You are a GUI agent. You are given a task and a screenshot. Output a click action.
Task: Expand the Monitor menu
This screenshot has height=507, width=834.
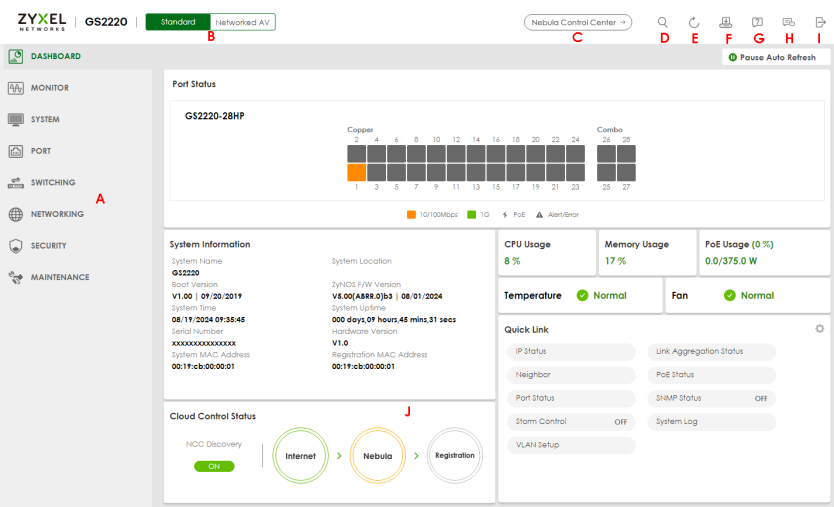[x=50, y=88]
